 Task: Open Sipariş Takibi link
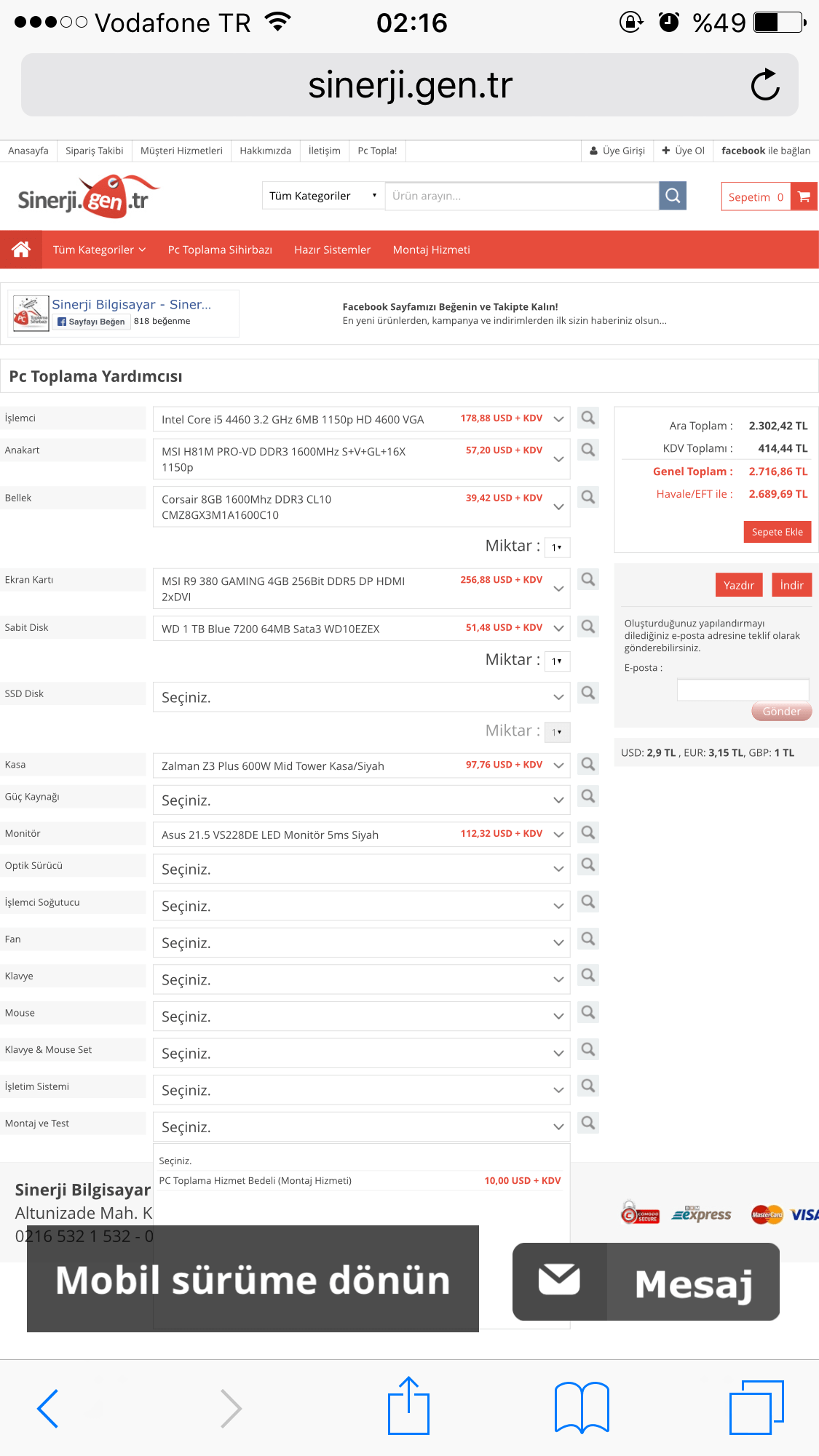95,151
